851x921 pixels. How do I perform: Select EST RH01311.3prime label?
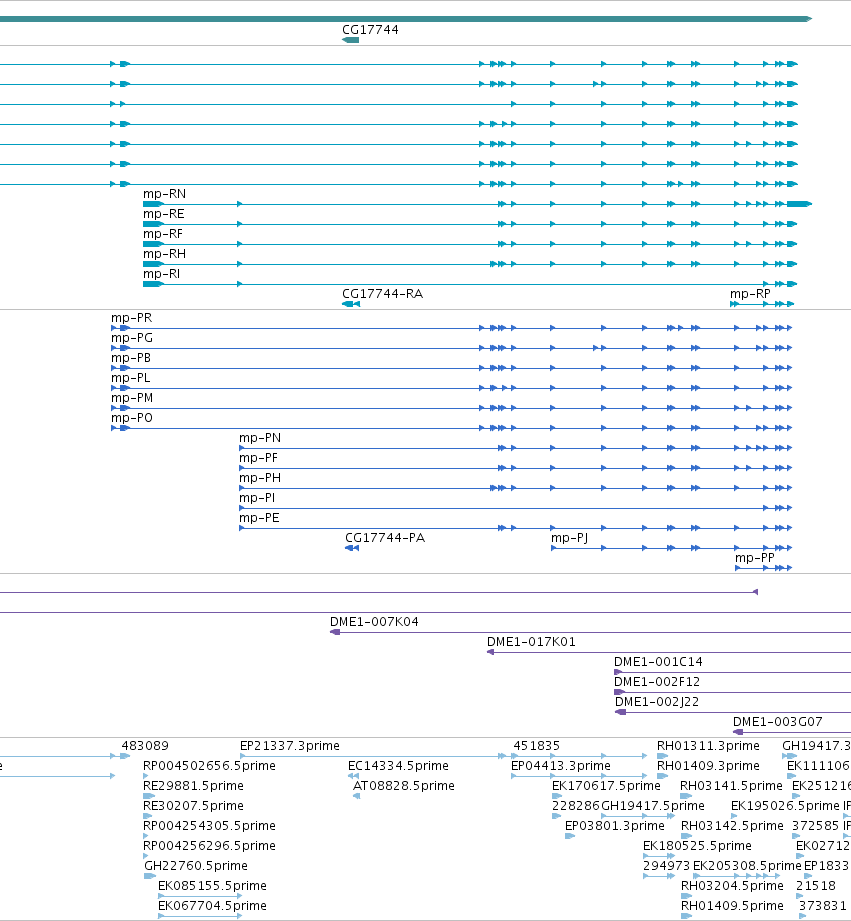click(x=708, y=745)
